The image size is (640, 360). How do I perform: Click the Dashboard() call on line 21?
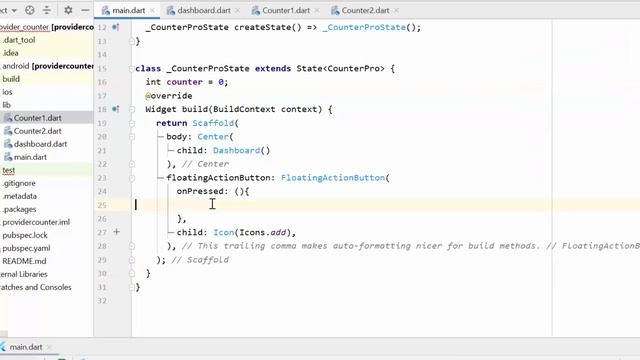pos(241,151)
